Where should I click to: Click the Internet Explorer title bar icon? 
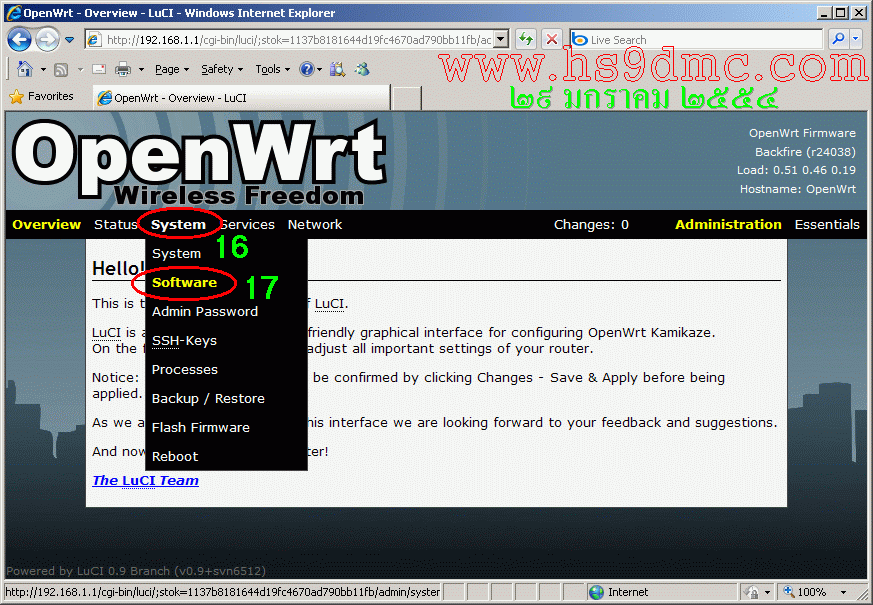14,12
